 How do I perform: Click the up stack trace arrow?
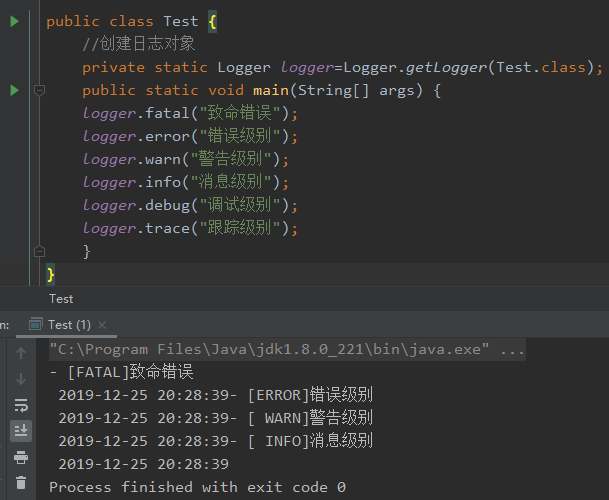pyautogui.click(x=21, y=353)
